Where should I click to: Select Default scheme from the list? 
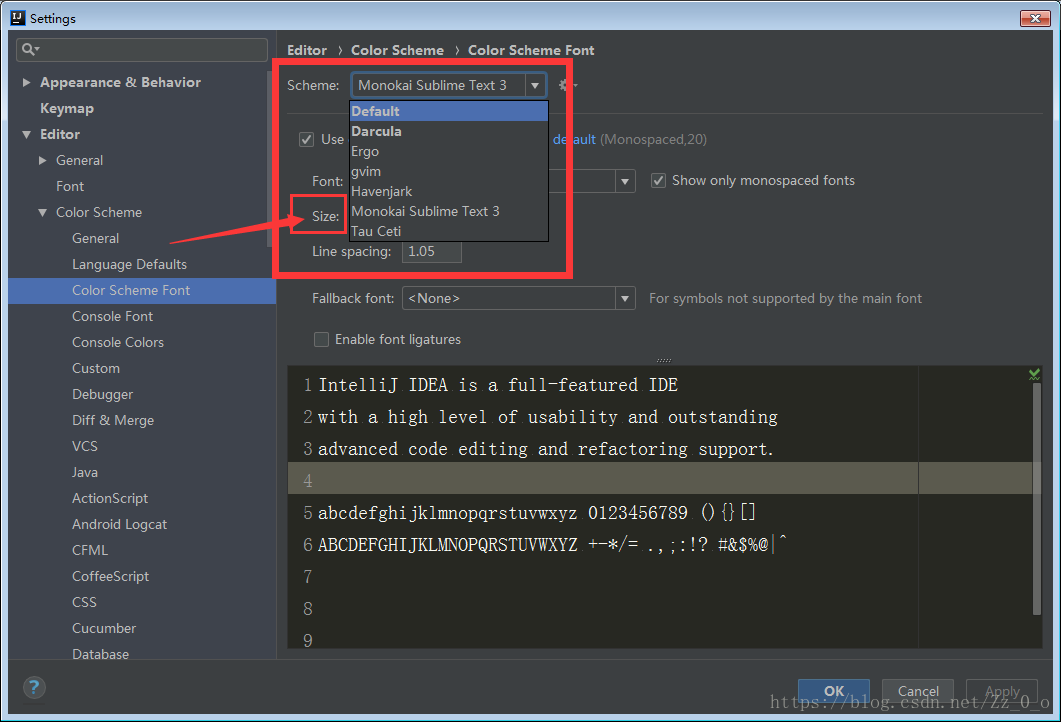(x=448, y=111)
